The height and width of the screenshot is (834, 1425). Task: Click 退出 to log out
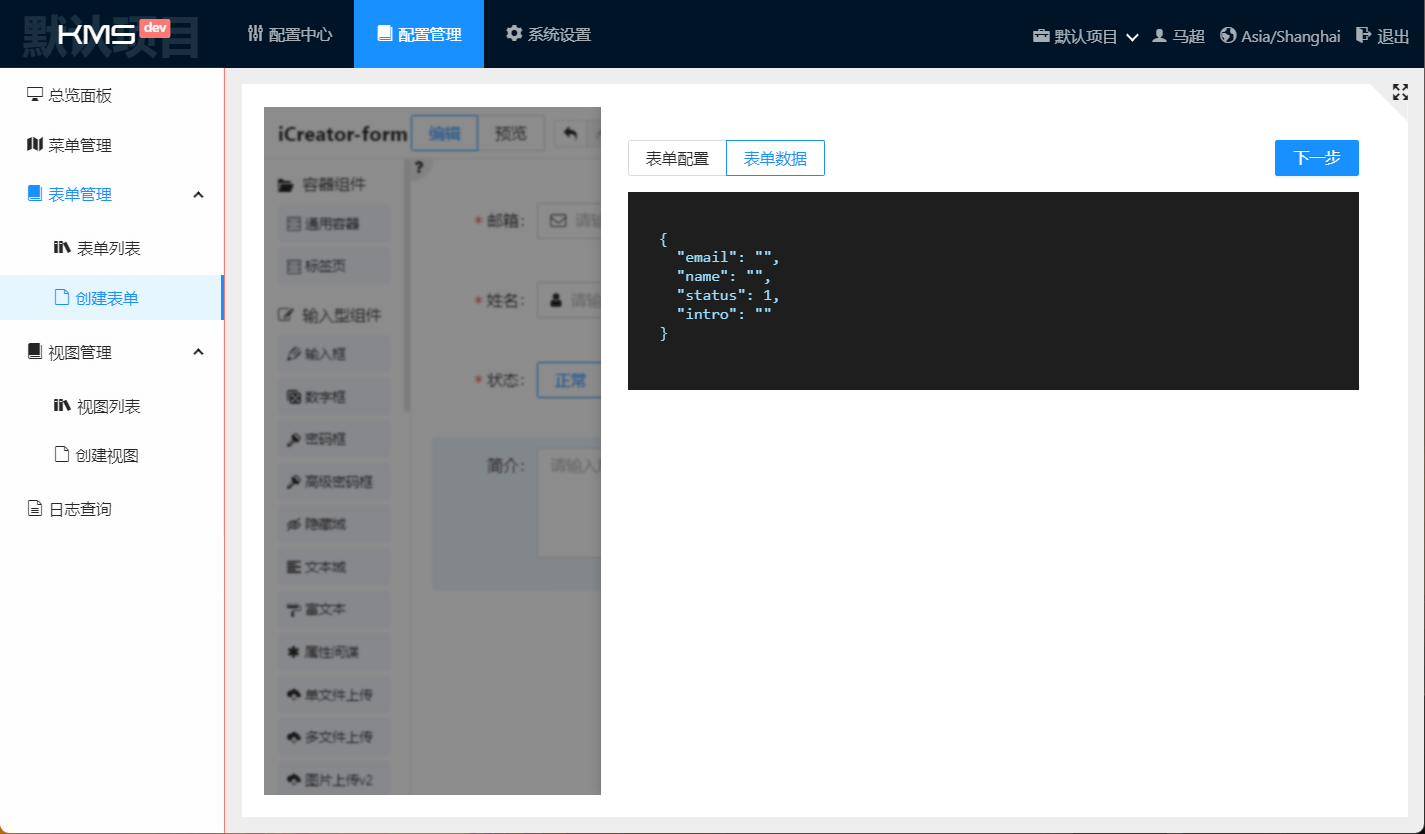click(1382, 36)
